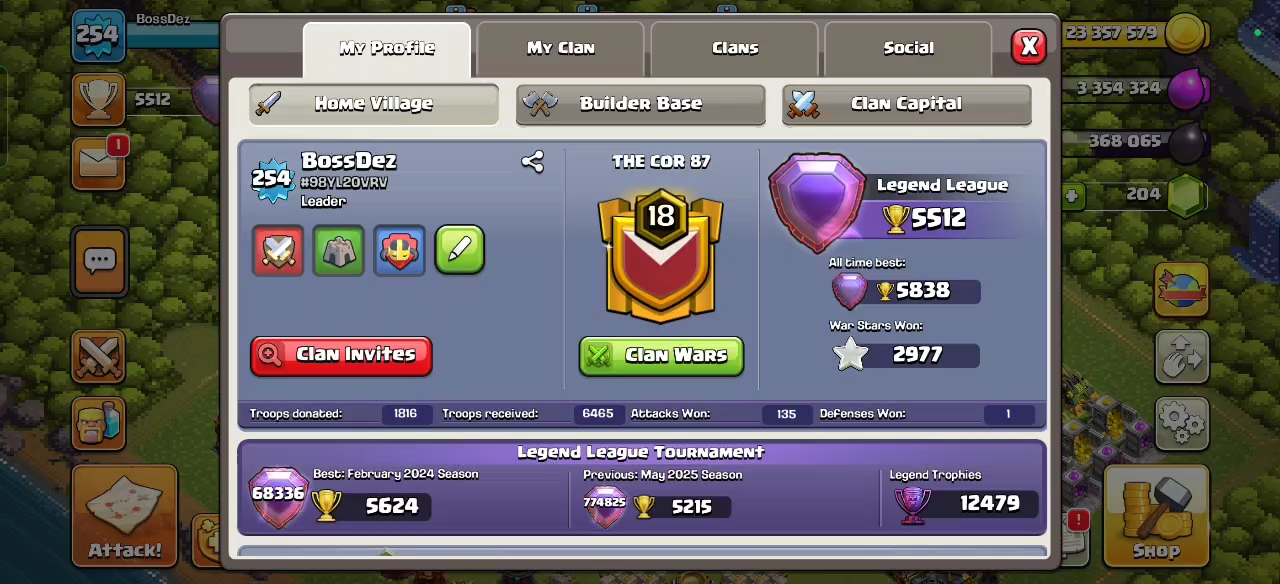Click the red Clan Invites button

[x=341, y=355]
